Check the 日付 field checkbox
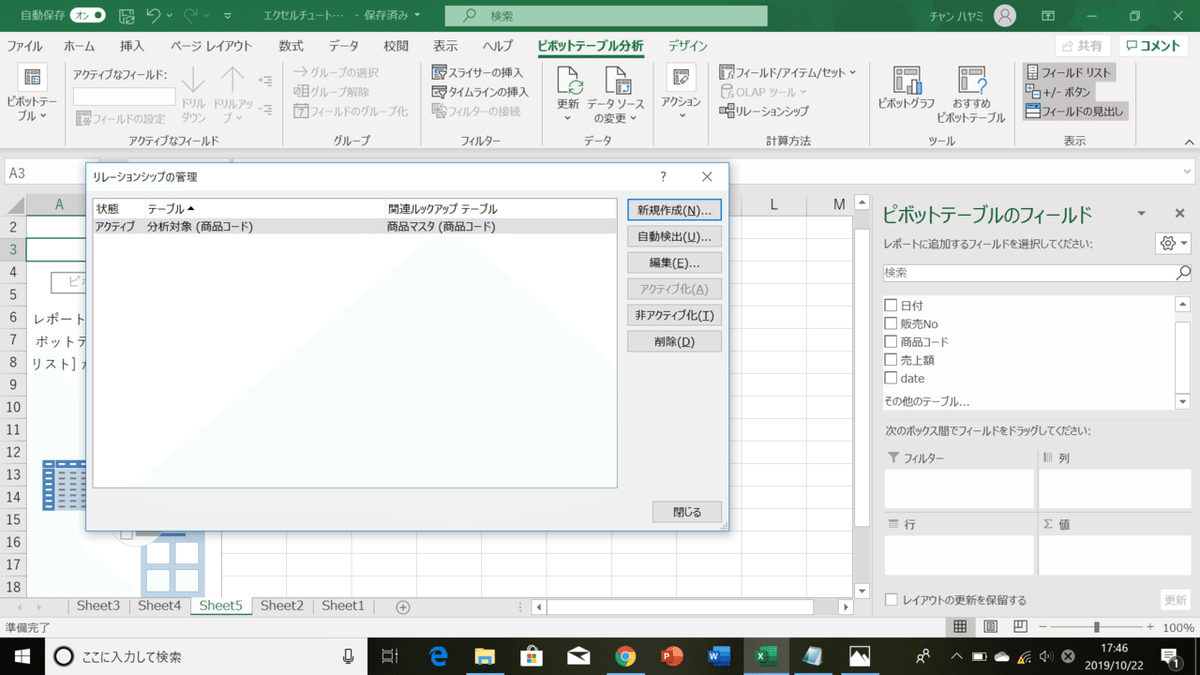 coord(890,305)
